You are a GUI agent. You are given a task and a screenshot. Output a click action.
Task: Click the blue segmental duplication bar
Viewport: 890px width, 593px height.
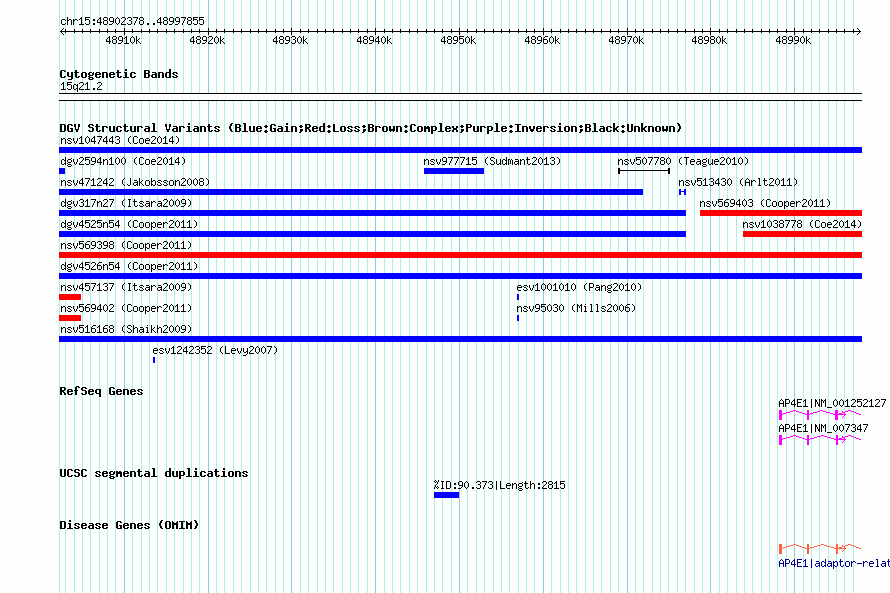(446, 495)
